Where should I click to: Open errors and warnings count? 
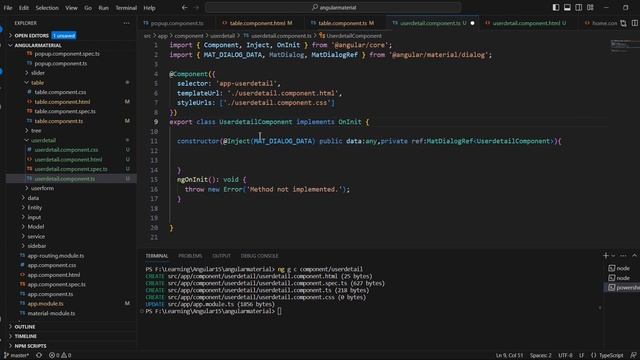(x=60, y=355)
